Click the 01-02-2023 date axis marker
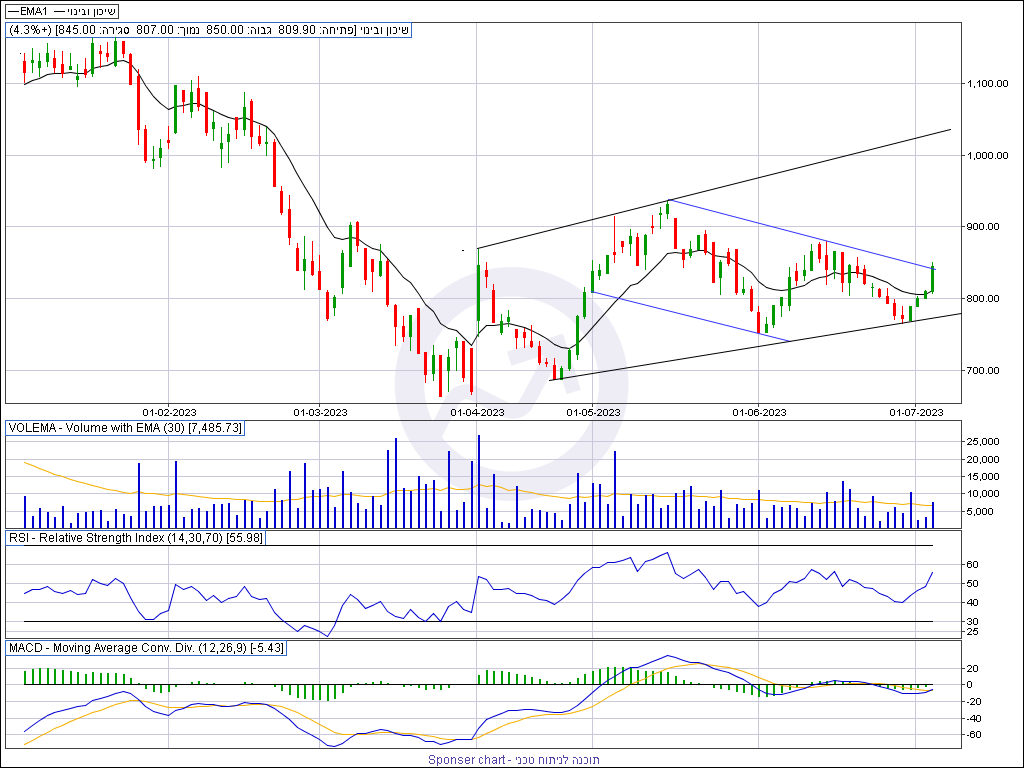This screenshot has height=768, width=1024. click(169, 412)
